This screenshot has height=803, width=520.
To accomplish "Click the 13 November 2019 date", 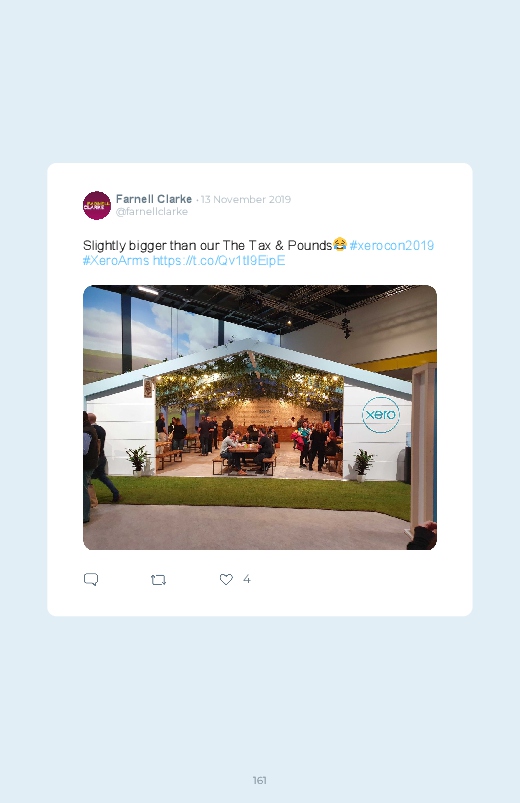I will click(246, 199).
